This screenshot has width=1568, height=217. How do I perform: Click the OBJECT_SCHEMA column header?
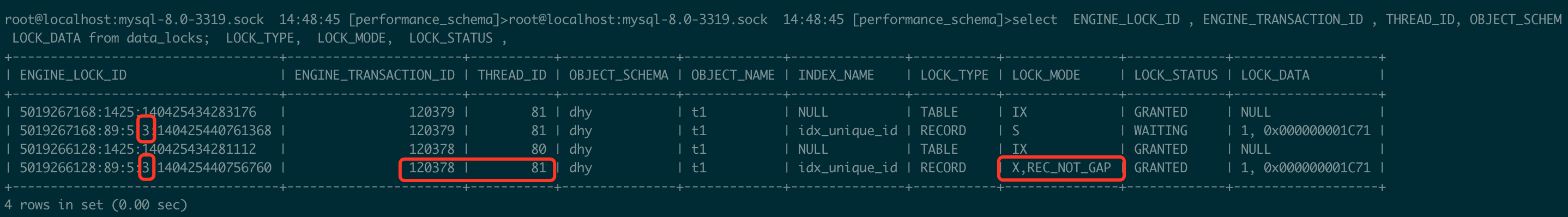pyautogui.click(x=618, y=75)
